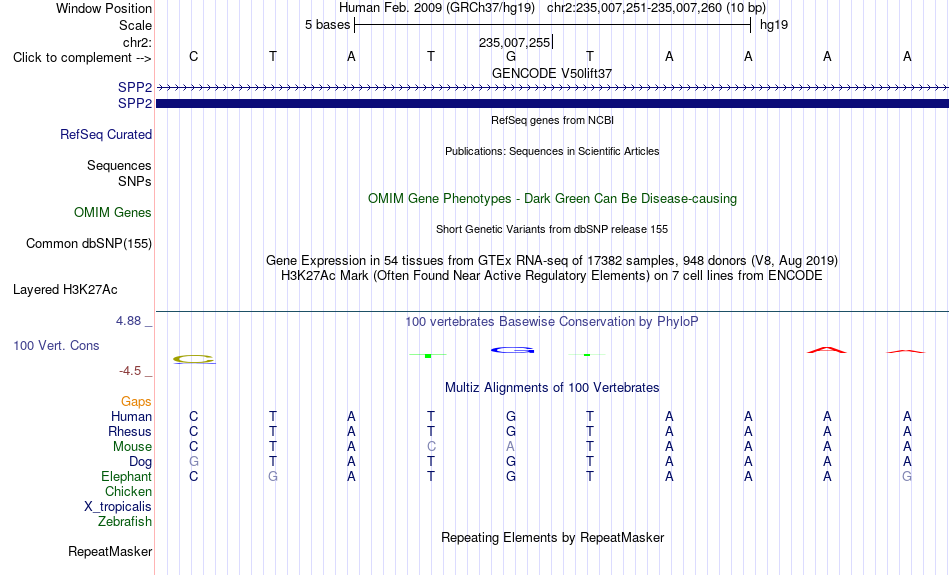Click the yellow C conservation logo glyph
Viewport: 950px width, 575px height.
[194, 359]
